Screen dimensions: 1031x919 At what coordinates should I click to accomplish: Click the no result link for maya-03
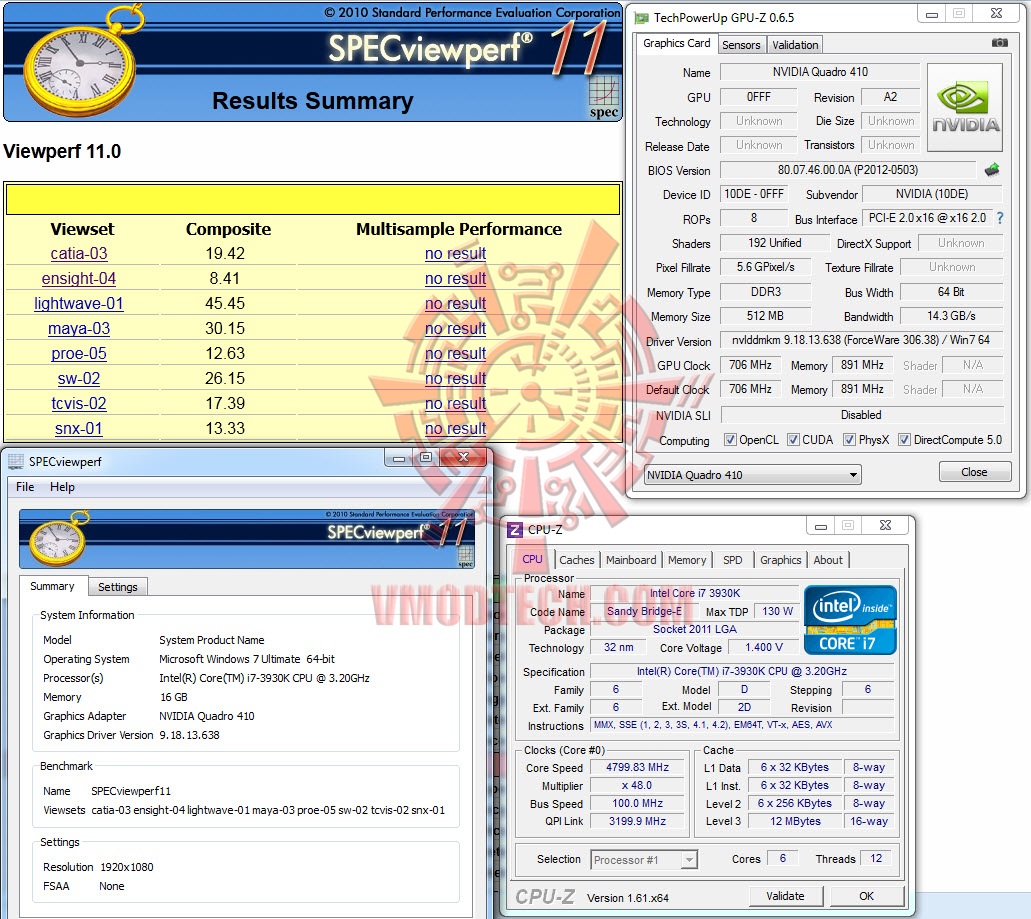click(x=455, y=329)
